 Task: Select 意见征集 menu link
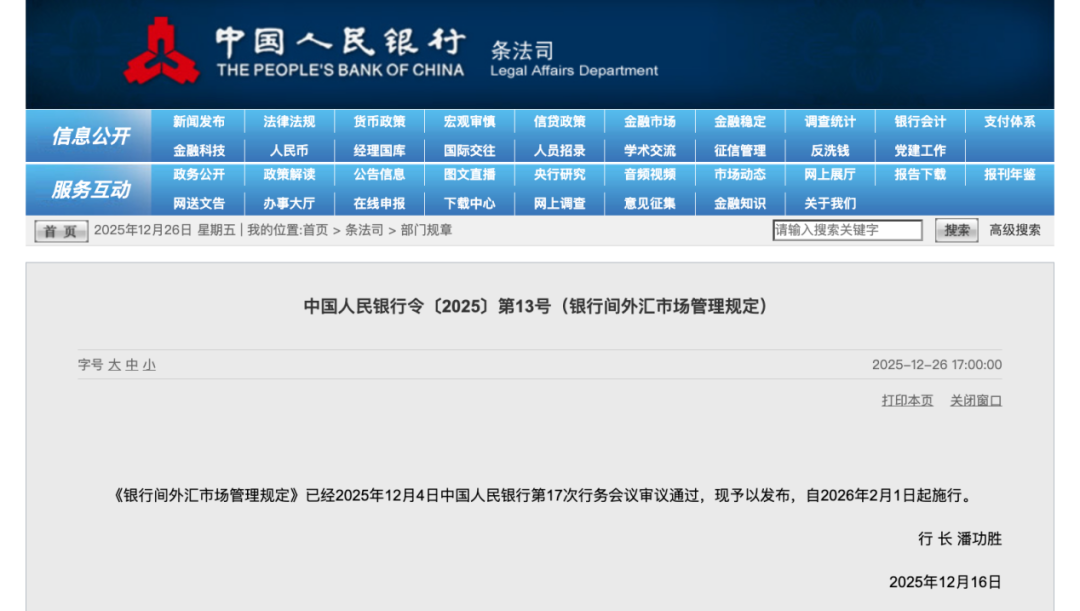[649, 203]
